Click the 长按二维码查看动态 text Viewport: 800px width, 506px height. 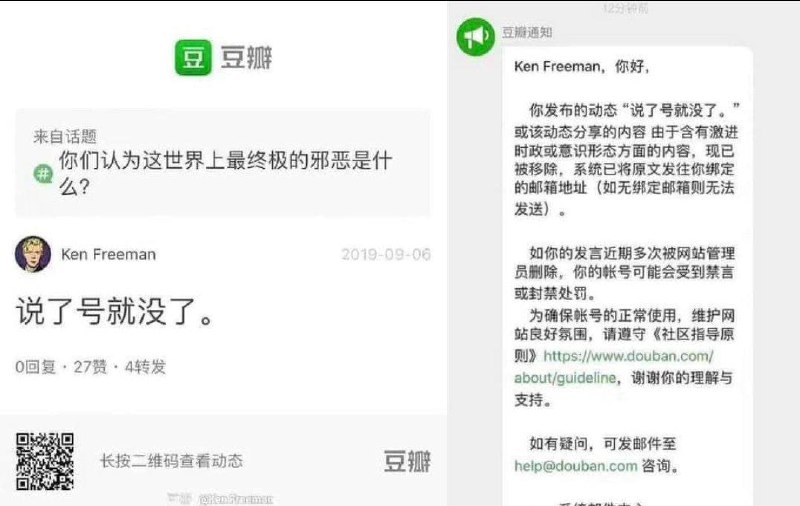pyautogui.click(x=171, y=461)
